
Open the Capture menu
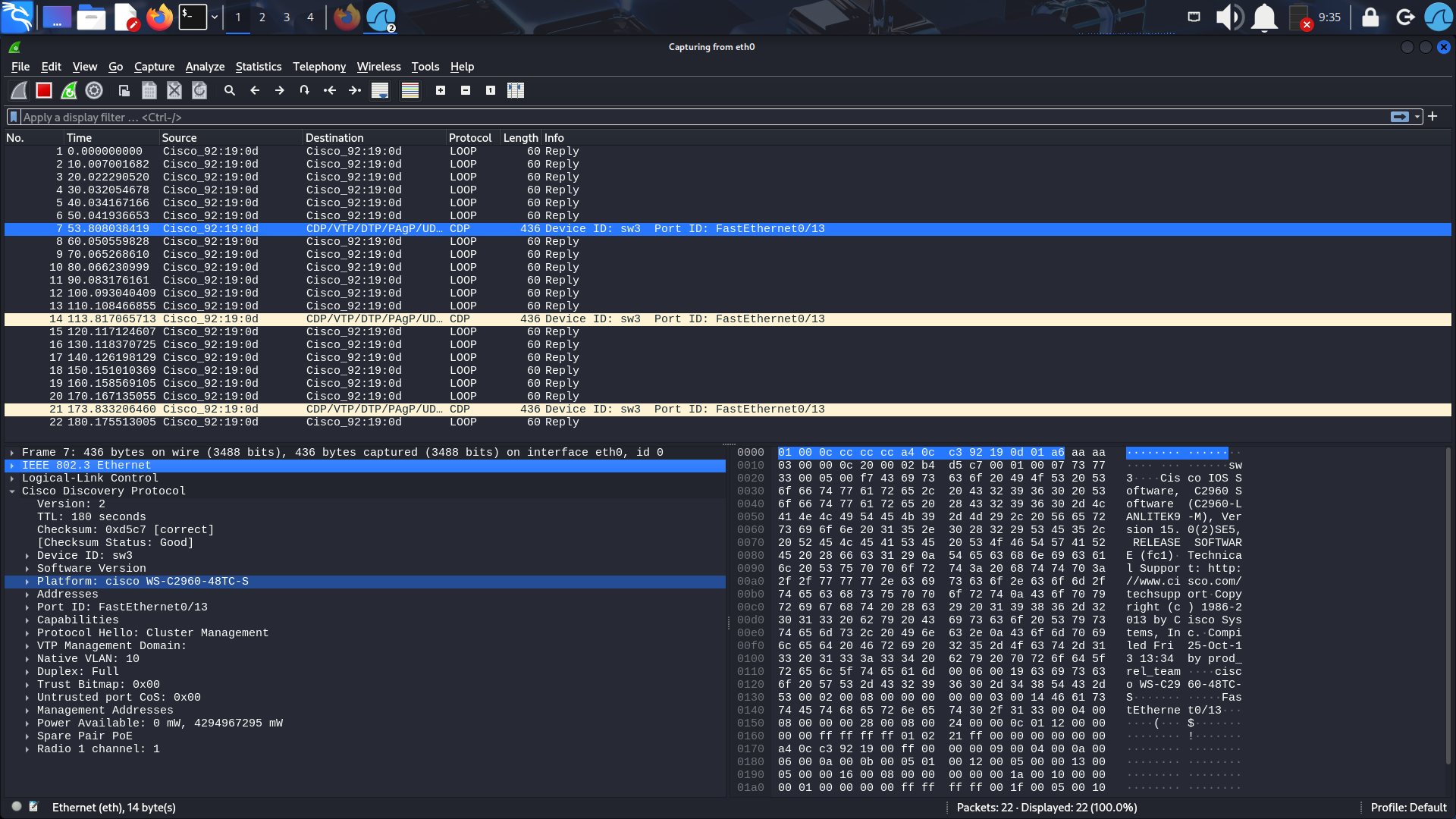tap(154, 67)
